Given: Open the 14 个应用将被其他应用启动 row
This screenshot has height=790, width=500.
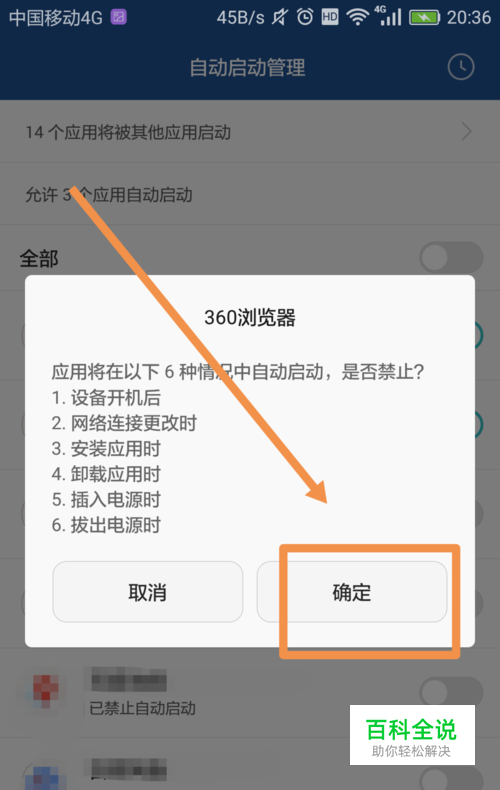Looking at the screenshot, I should click(x=250, y=132).
